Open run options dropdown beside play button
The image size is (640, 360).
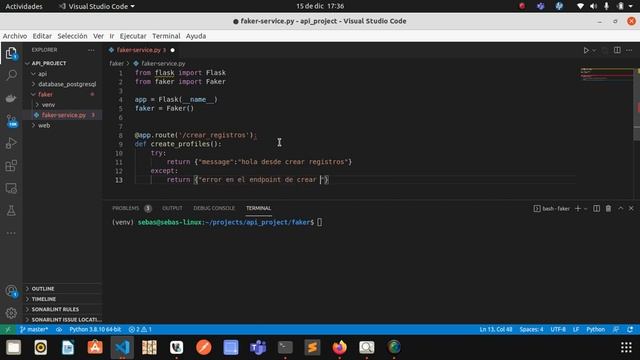pyautogui.click(x=594, y=50)
